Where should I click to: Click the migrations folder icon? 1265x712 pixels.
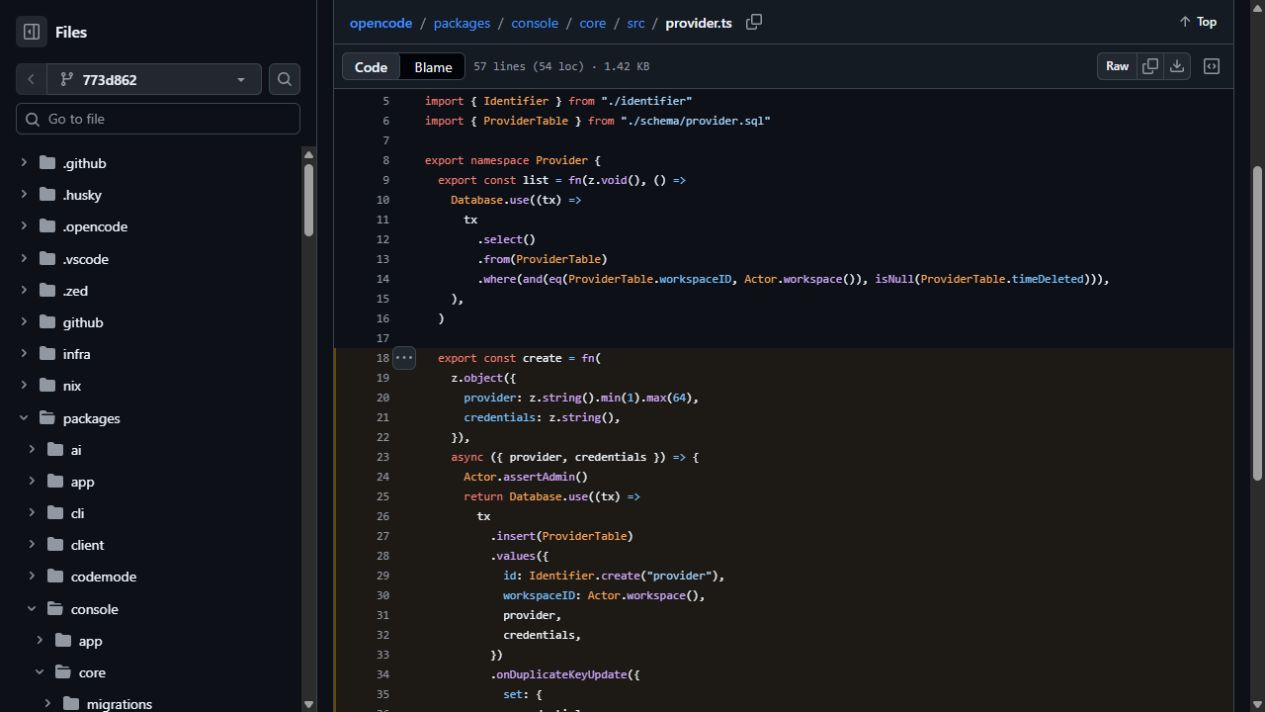(x=71, y=704)
